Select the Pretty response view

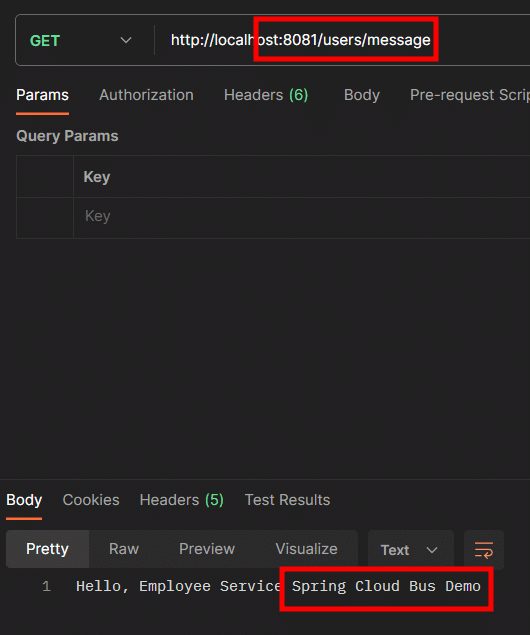click(x=47, y=549)
